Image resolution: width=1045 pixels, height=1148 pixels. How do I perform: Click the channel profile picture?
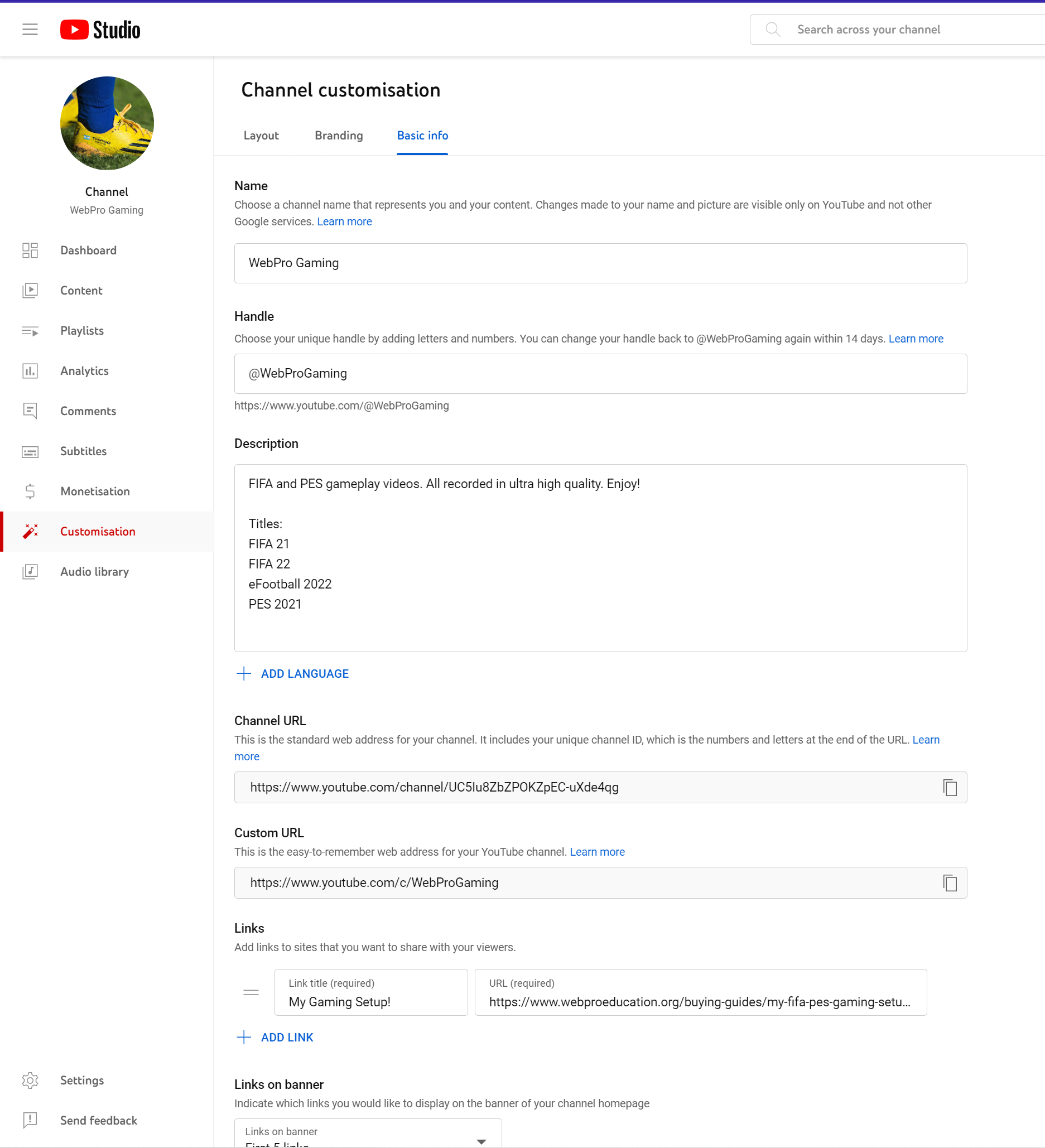pos(107,123)
